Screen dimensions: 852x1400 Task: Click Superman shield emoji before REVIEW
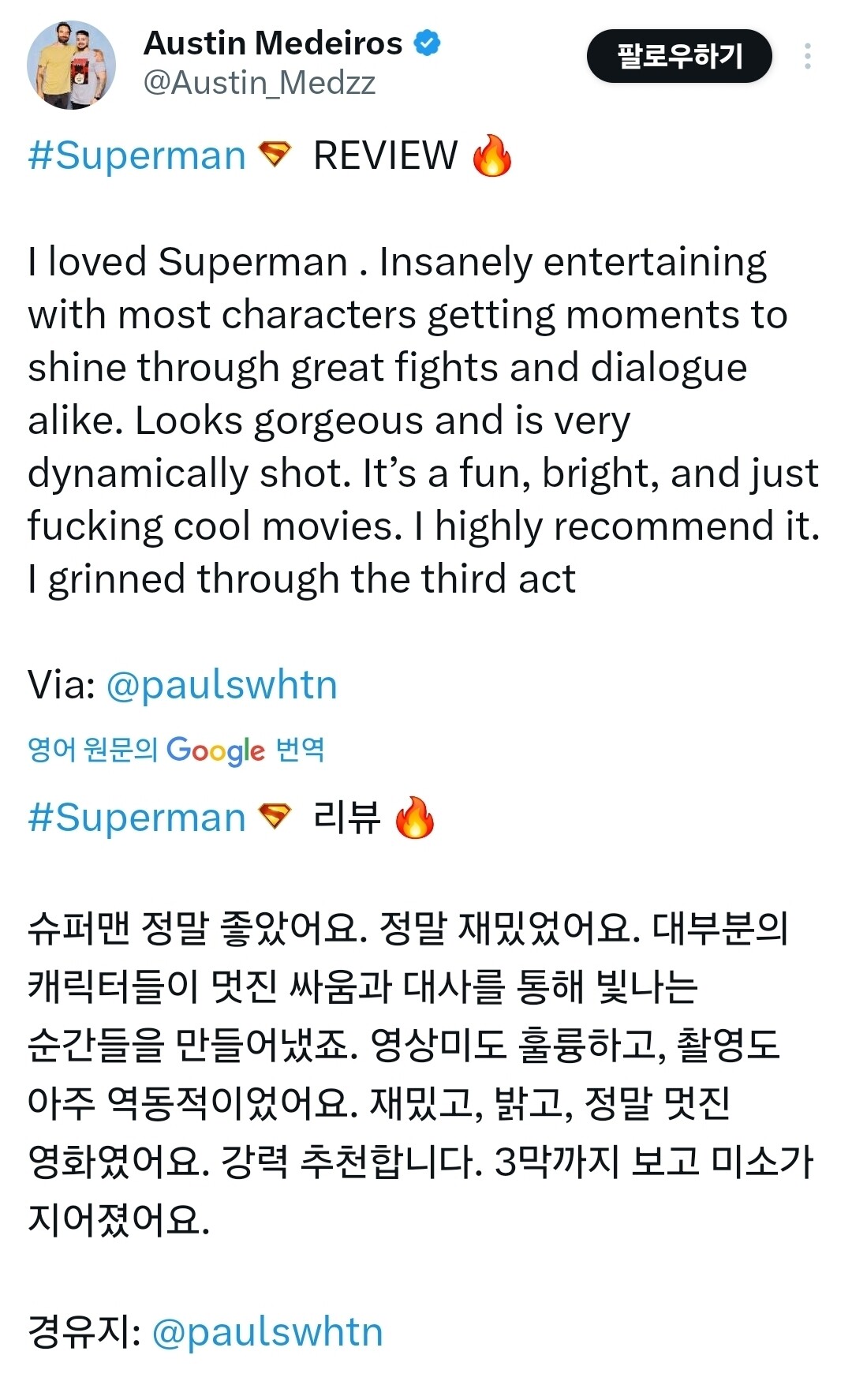point(275,154)
